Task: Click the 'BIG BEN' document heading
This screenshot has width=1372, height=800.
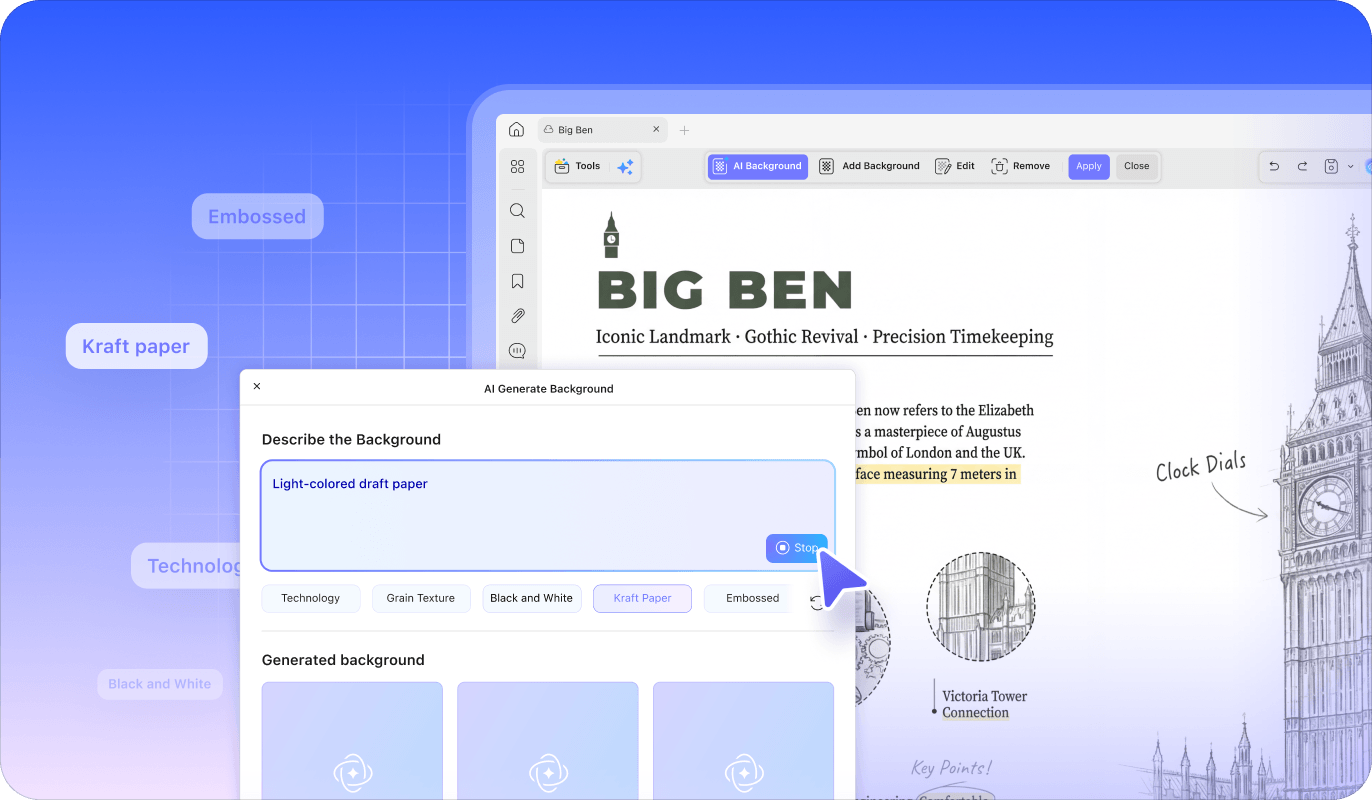Action: coord(724,290)
